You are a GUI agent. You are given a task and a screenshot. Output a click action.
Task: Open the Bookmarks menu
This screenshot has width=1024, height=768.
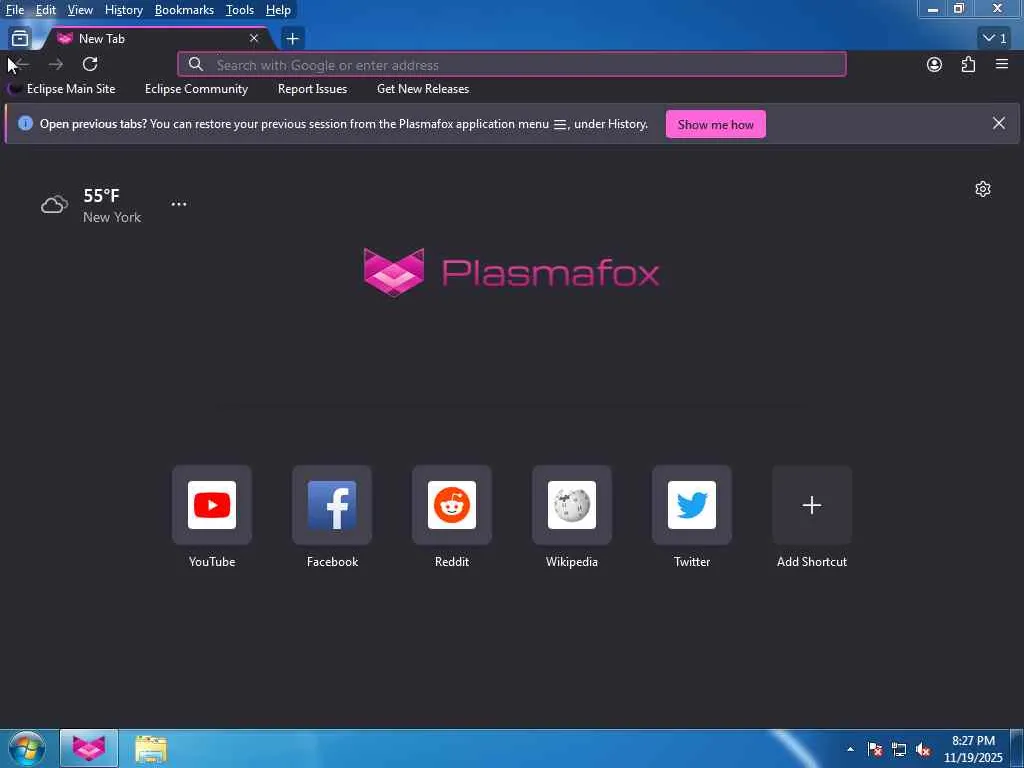[184, 10]
